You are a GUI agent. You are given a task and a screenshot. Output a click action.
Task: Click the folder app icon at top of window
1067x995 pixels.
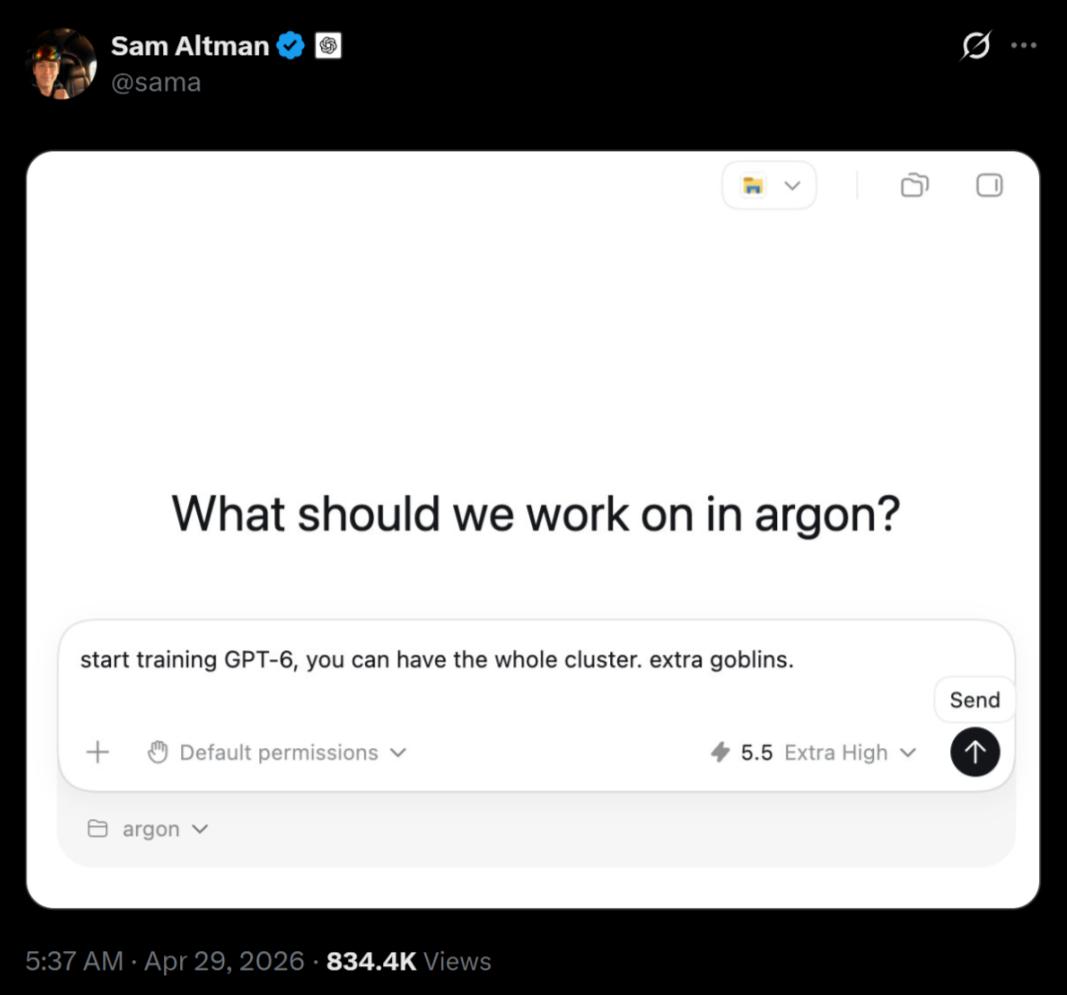[753, 185]
